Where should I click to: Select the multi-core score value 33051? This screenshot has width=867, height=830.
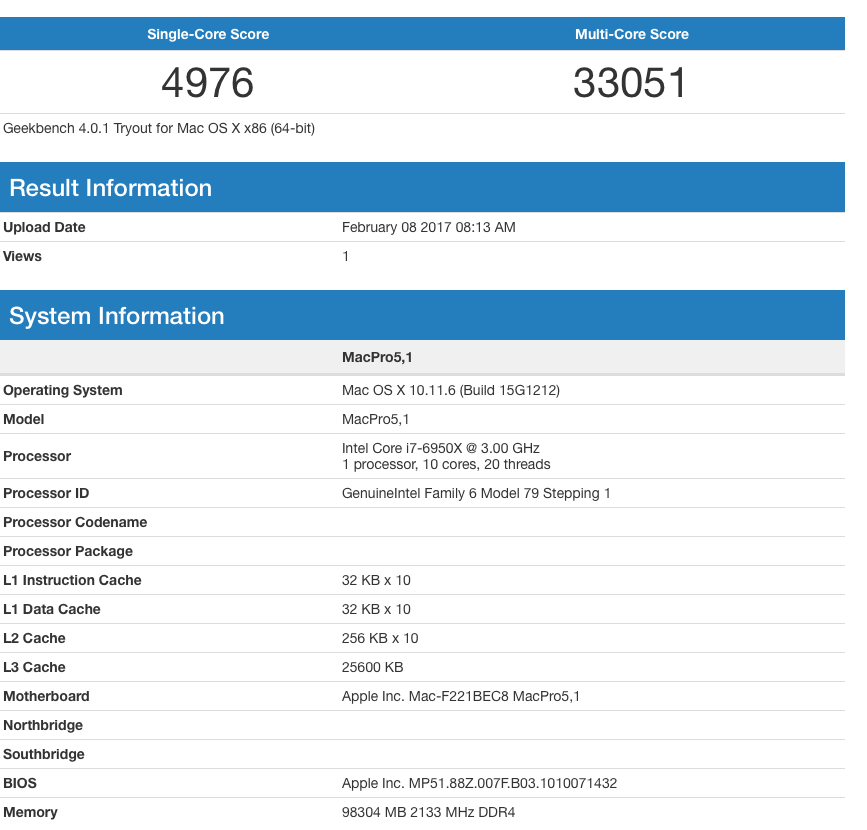pos(630,83)
